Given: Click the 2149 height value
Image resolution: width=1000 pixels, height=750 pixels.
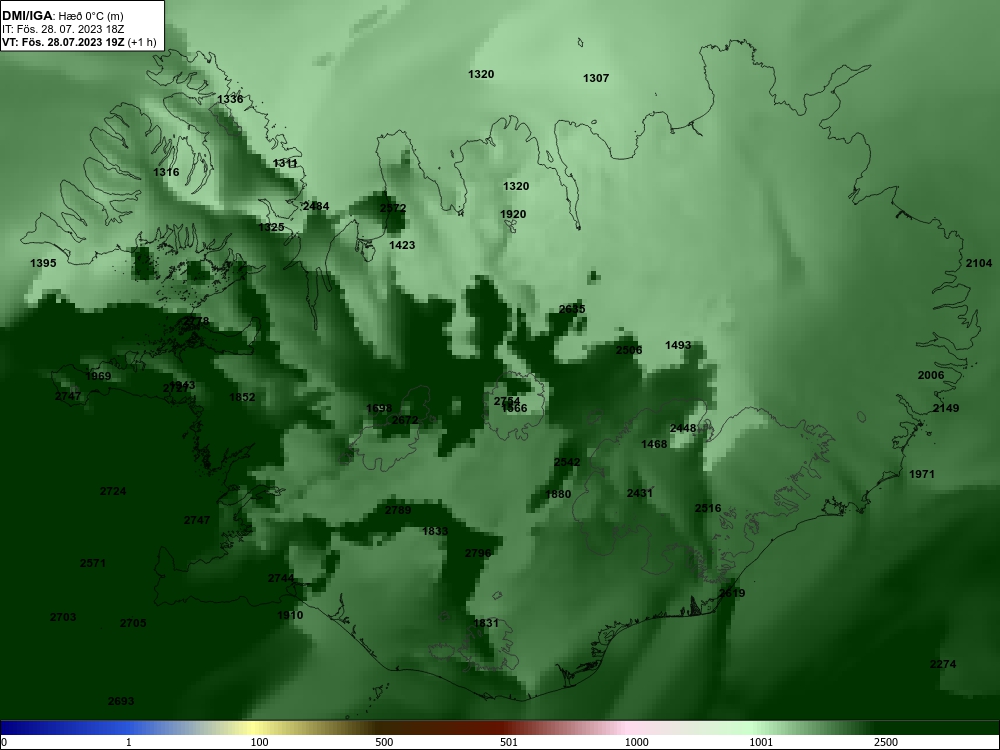Looking at the screenshot, I should [x=946, y=408].
